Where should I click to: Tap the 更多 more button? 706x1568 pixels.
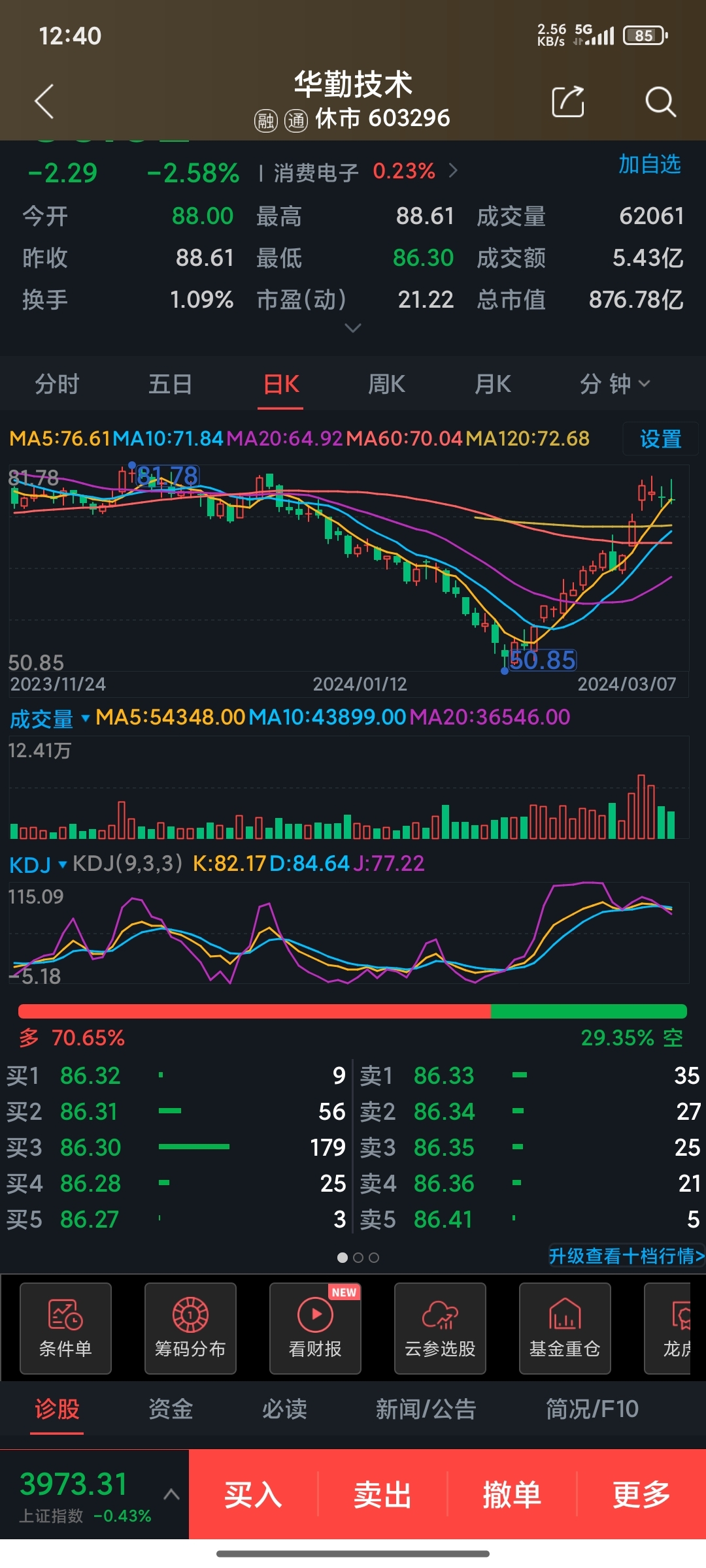(641, 1494)
